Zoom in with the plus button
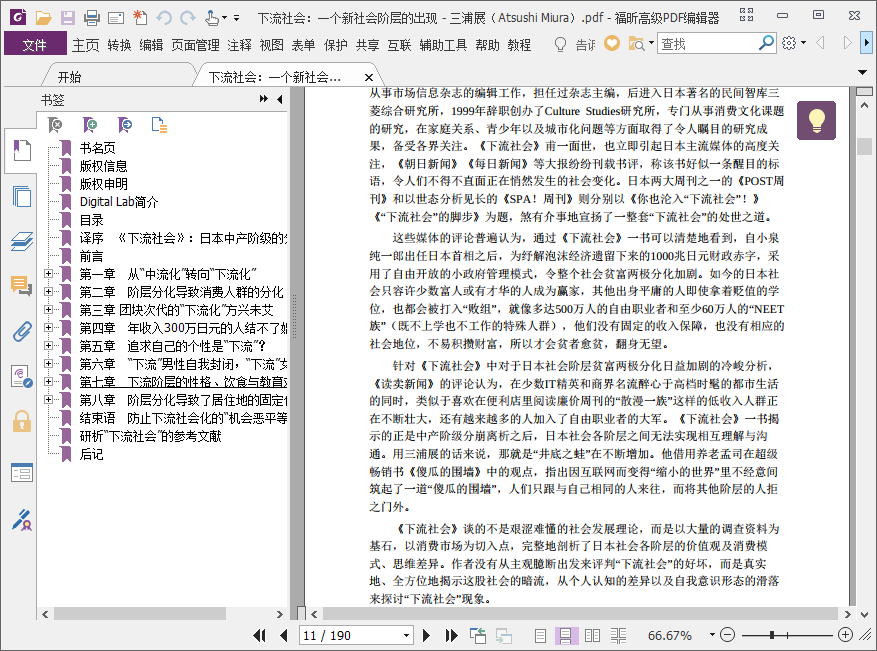877x651 pixels. (845, 635)
